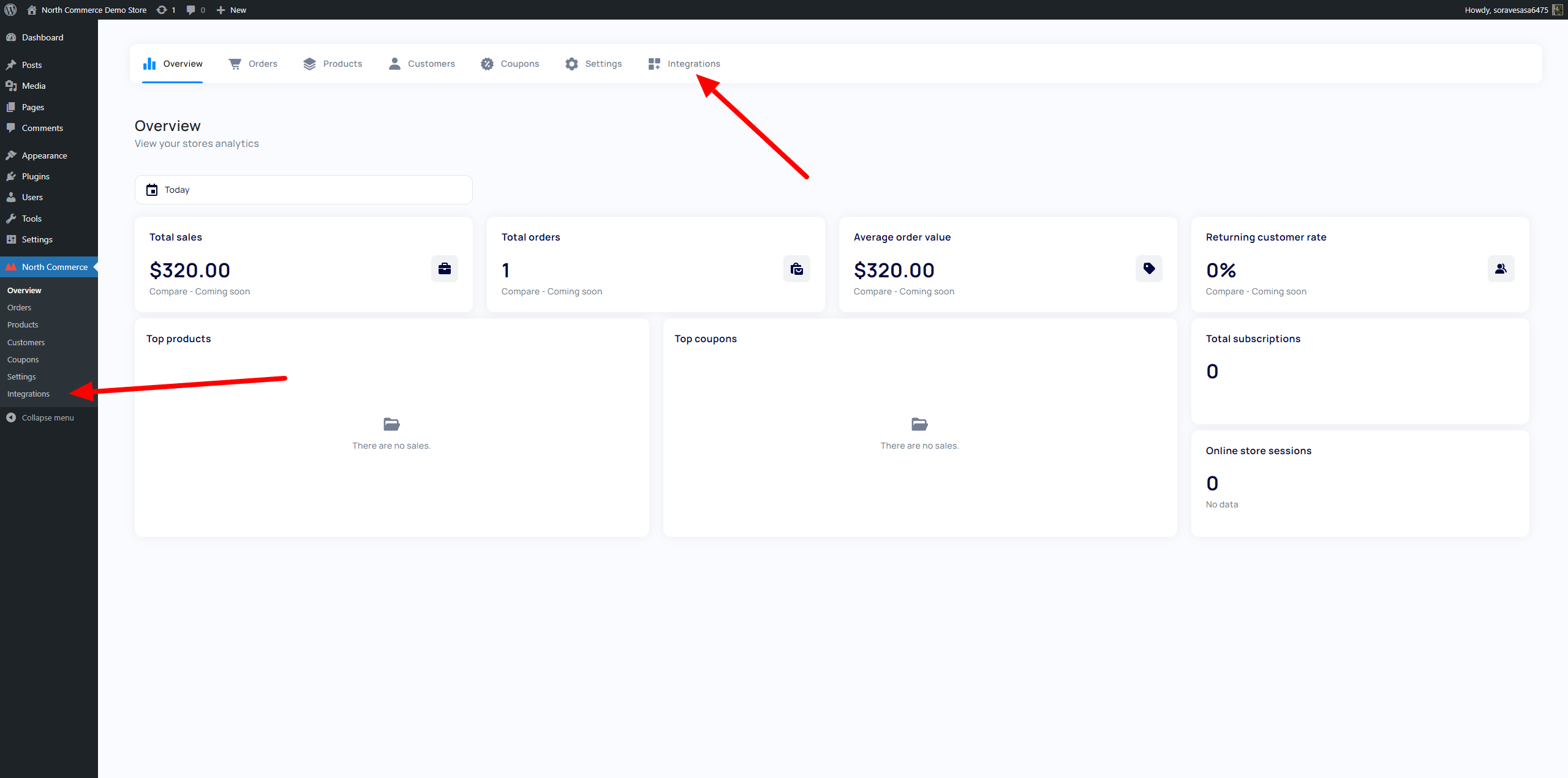Open Integrations in North Commerce submenu
This screenshot has height=778, width=1568.
(x=28, y=394)
